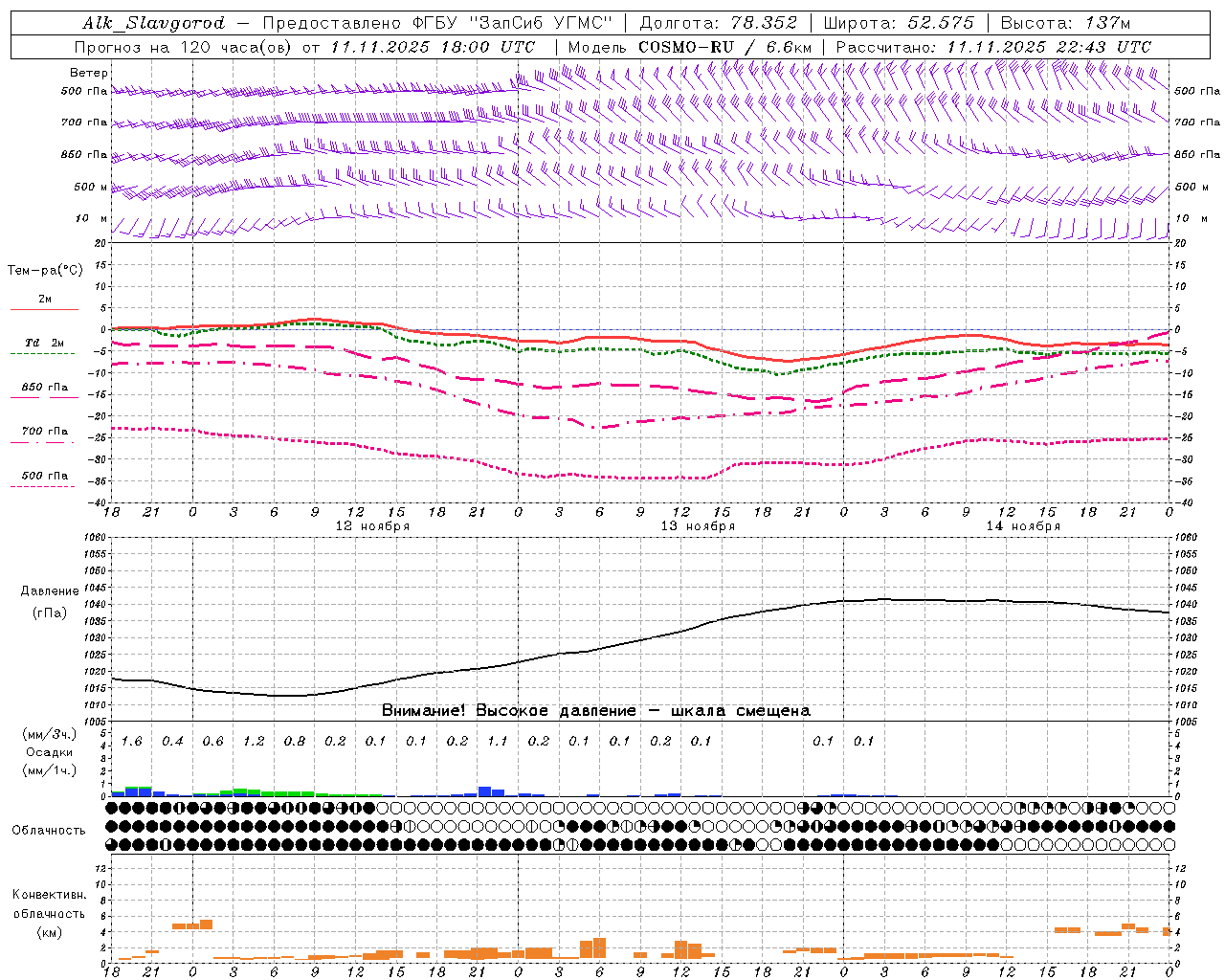Click the '13 ноября' date label
Viewport: 1225px width, 980px height.
click(x=698, y=526)
